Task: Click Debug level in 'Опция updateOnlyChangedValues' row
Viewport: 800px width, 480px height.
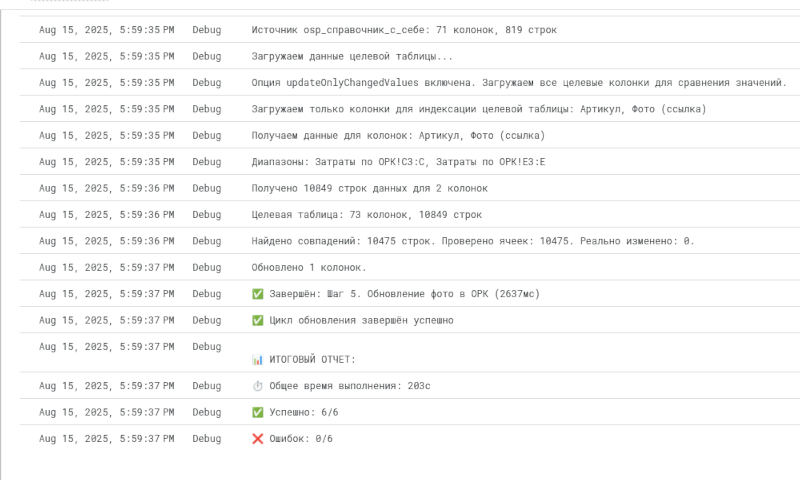Action: pos(207,83)
